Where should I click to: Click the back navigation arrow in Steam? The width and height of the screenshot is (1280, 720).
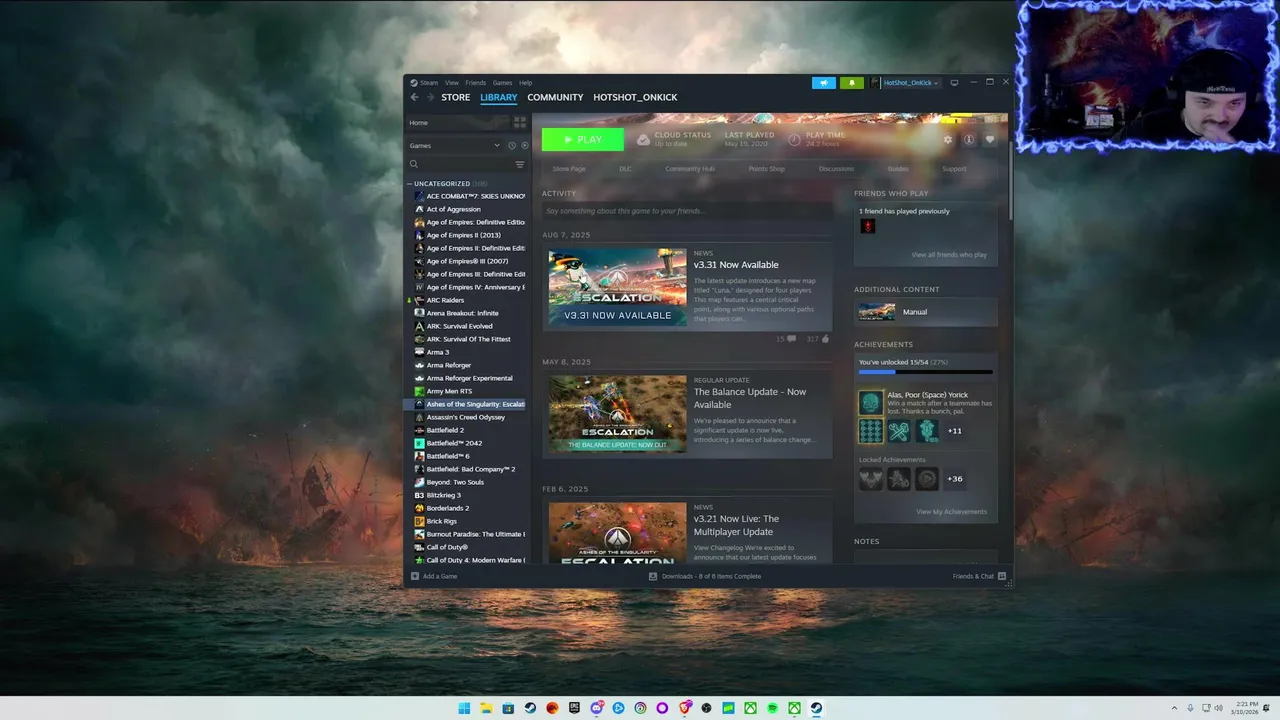point(414,97)
